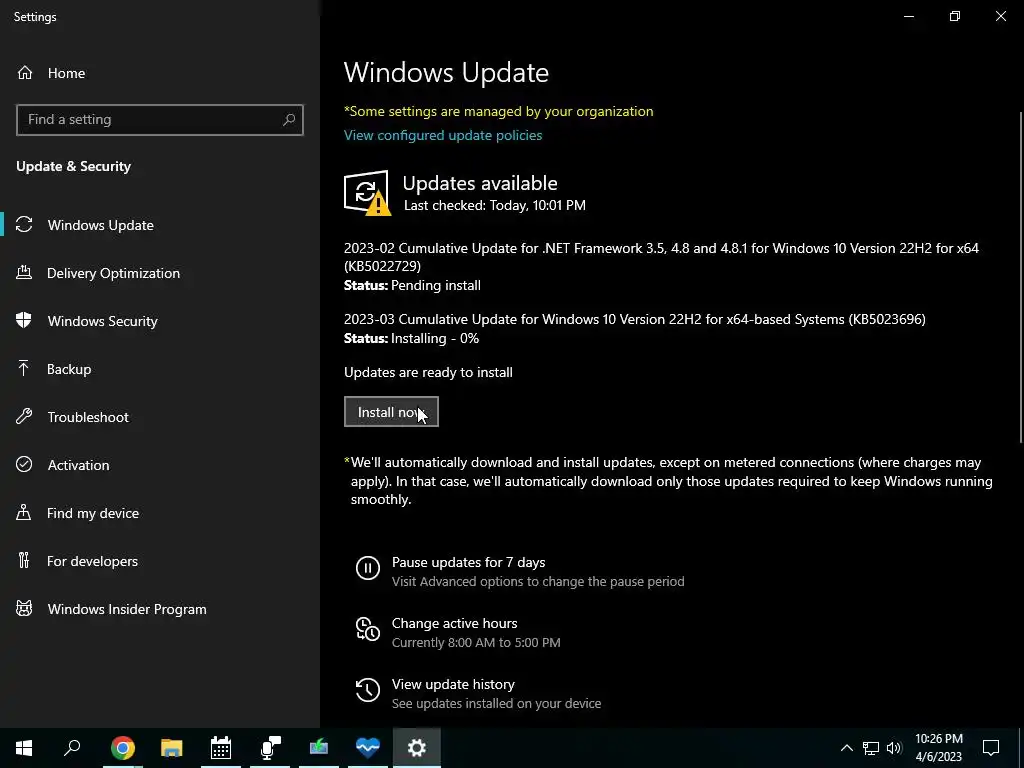Viewport: 1024px width, 768px height.
Task: Click the Troubleshoot wrench icon
Action: point(24,417)
